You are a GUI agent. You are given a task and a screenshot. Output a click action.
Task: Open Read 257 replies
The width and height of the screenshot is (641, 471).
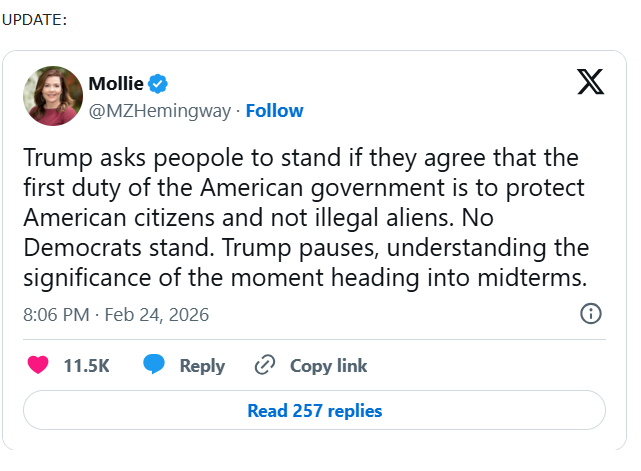click(x=314, y=410)
